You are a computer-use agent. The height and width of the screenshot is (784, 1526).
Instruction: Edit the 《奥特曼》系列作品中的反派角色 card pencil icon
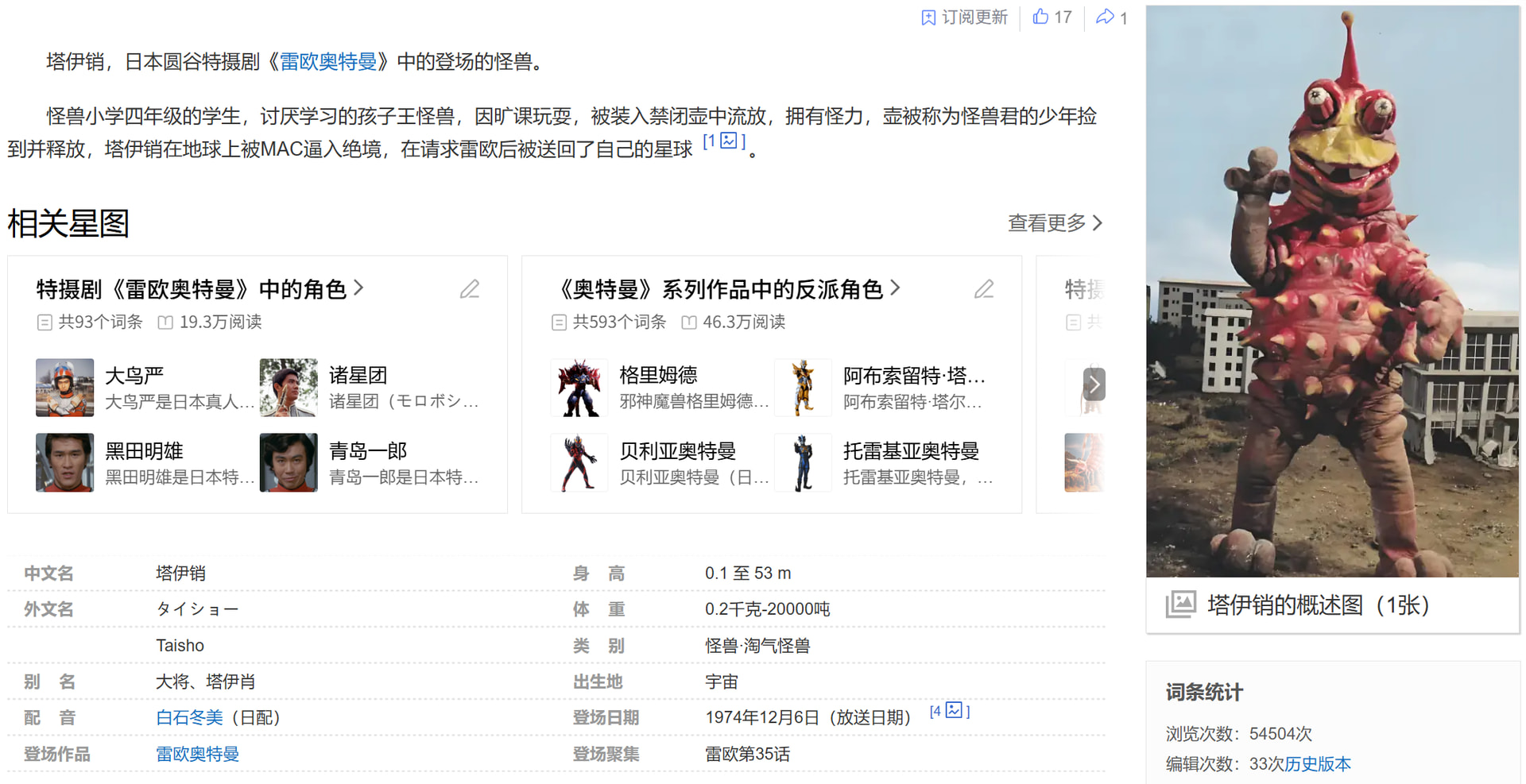984,289
